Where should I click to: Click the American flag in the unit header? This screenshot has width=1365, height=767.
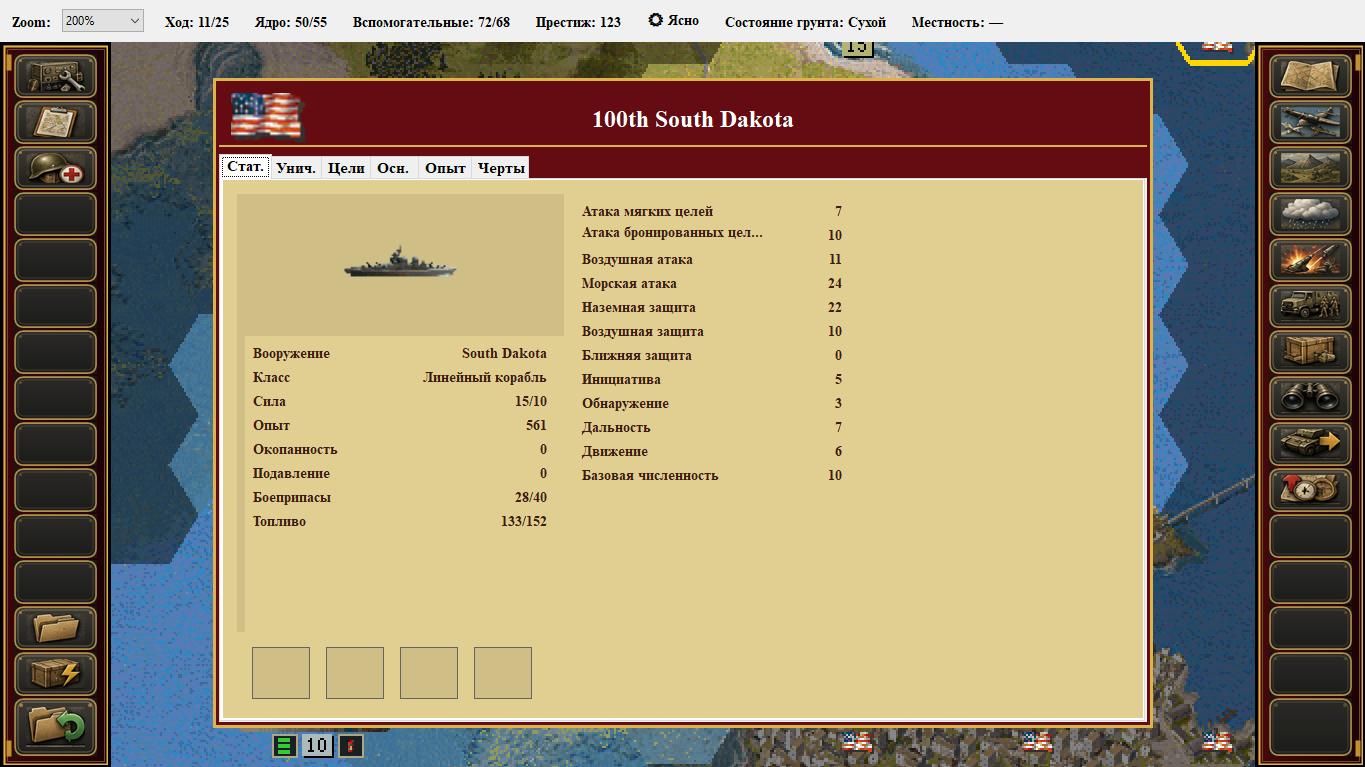266,117
